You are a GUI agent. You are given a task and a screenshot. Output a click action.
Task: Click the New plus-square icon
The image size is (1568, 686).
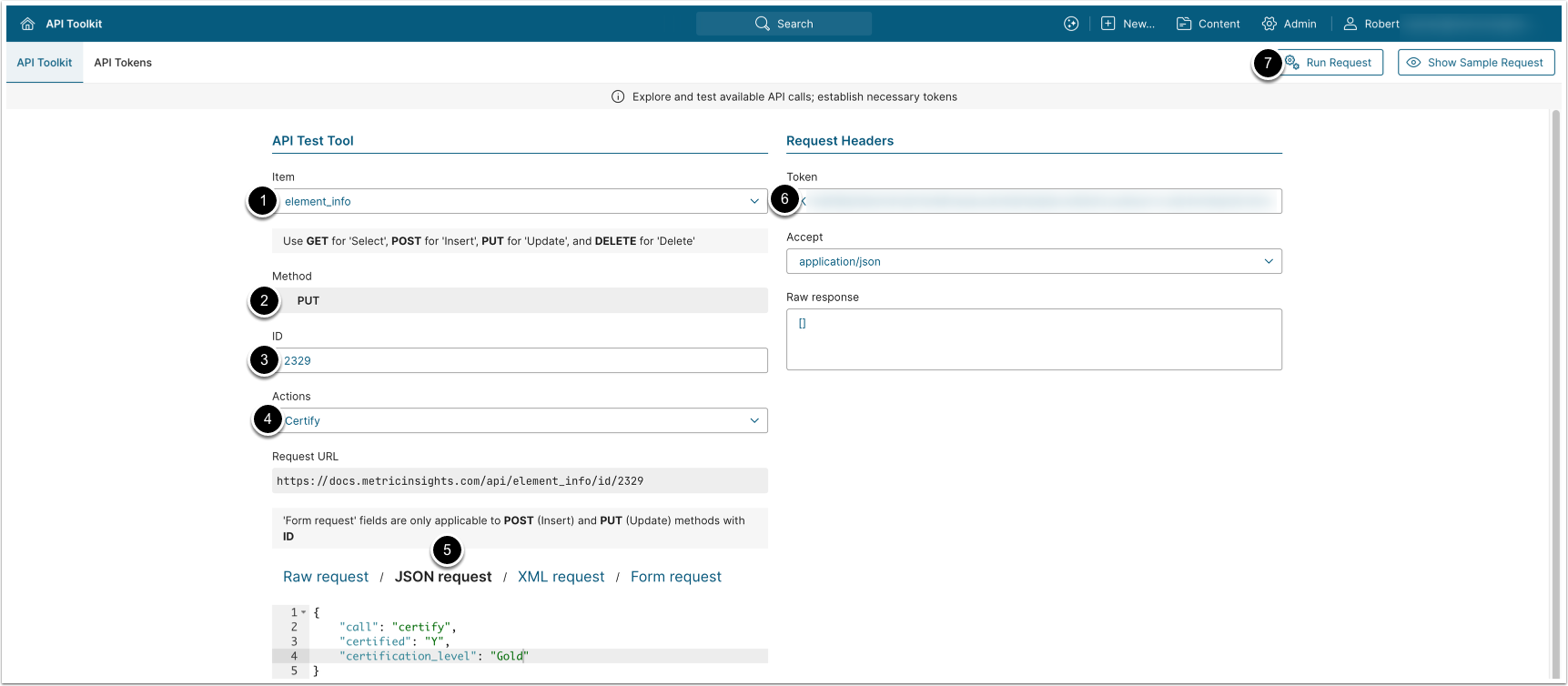1108,24
